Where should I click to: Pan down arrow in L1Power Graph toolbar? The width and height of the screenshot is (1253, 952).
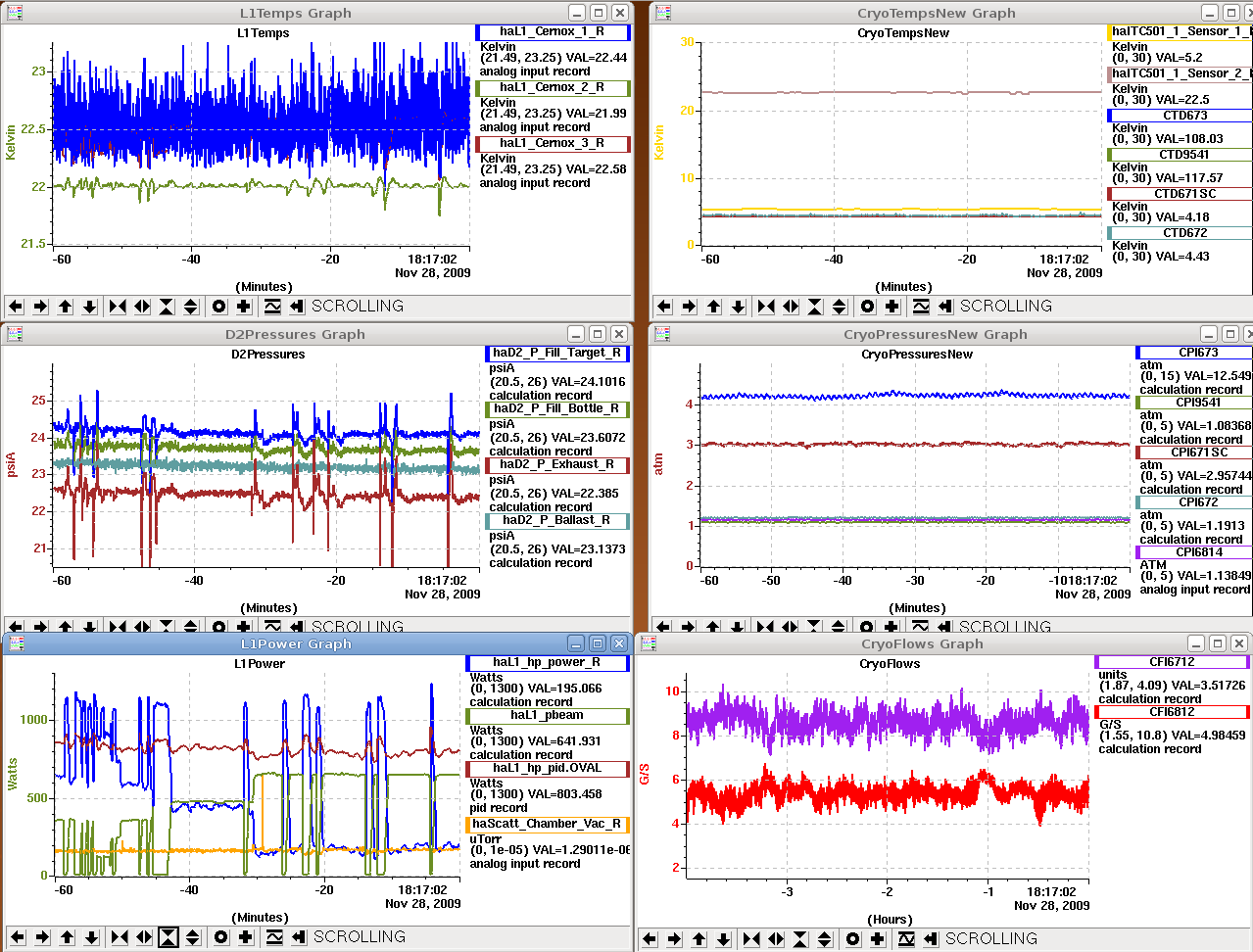(92, 937)
